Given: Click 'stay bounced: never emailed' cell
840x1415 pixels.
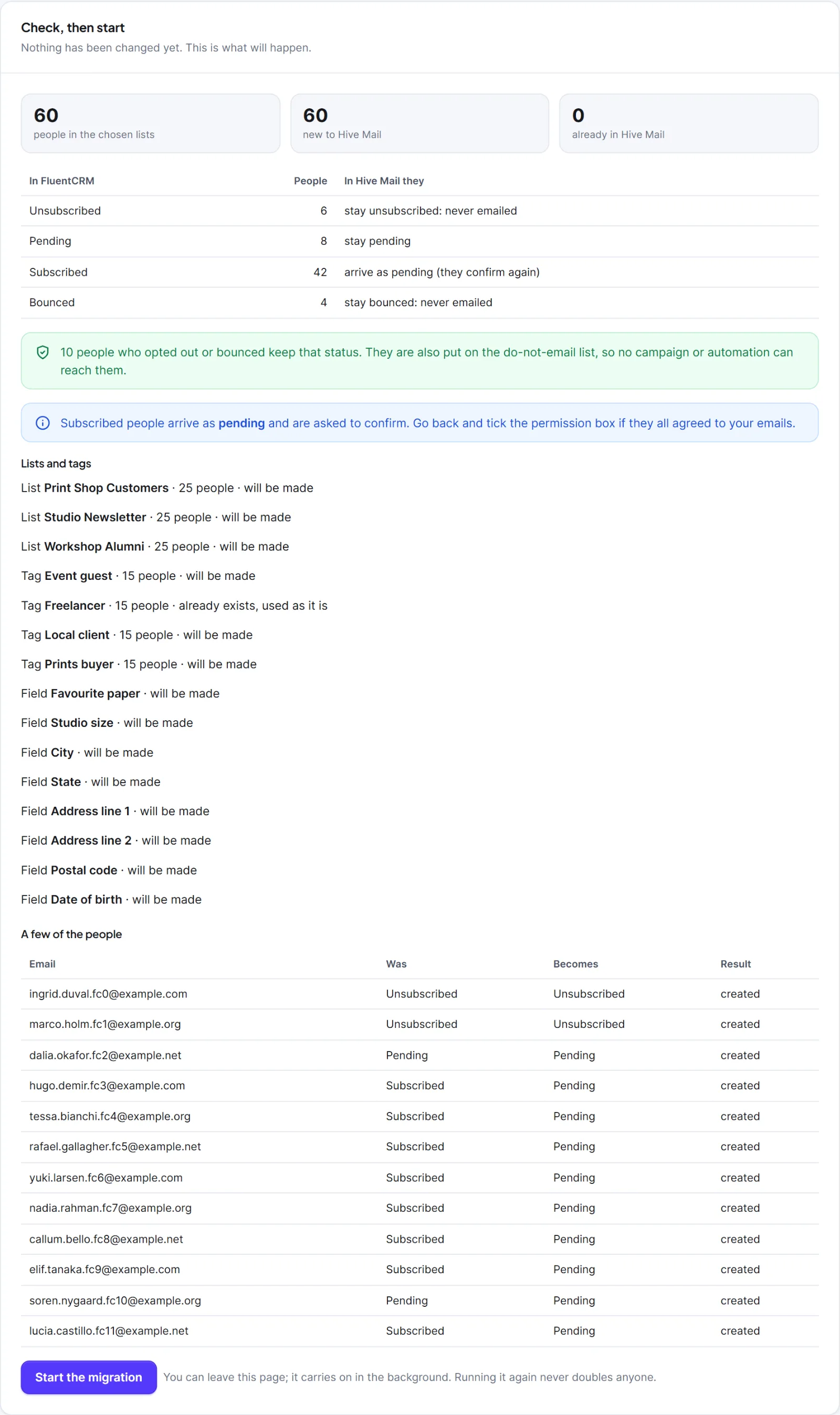Looking at the screenshot, I should coord(418,303).
